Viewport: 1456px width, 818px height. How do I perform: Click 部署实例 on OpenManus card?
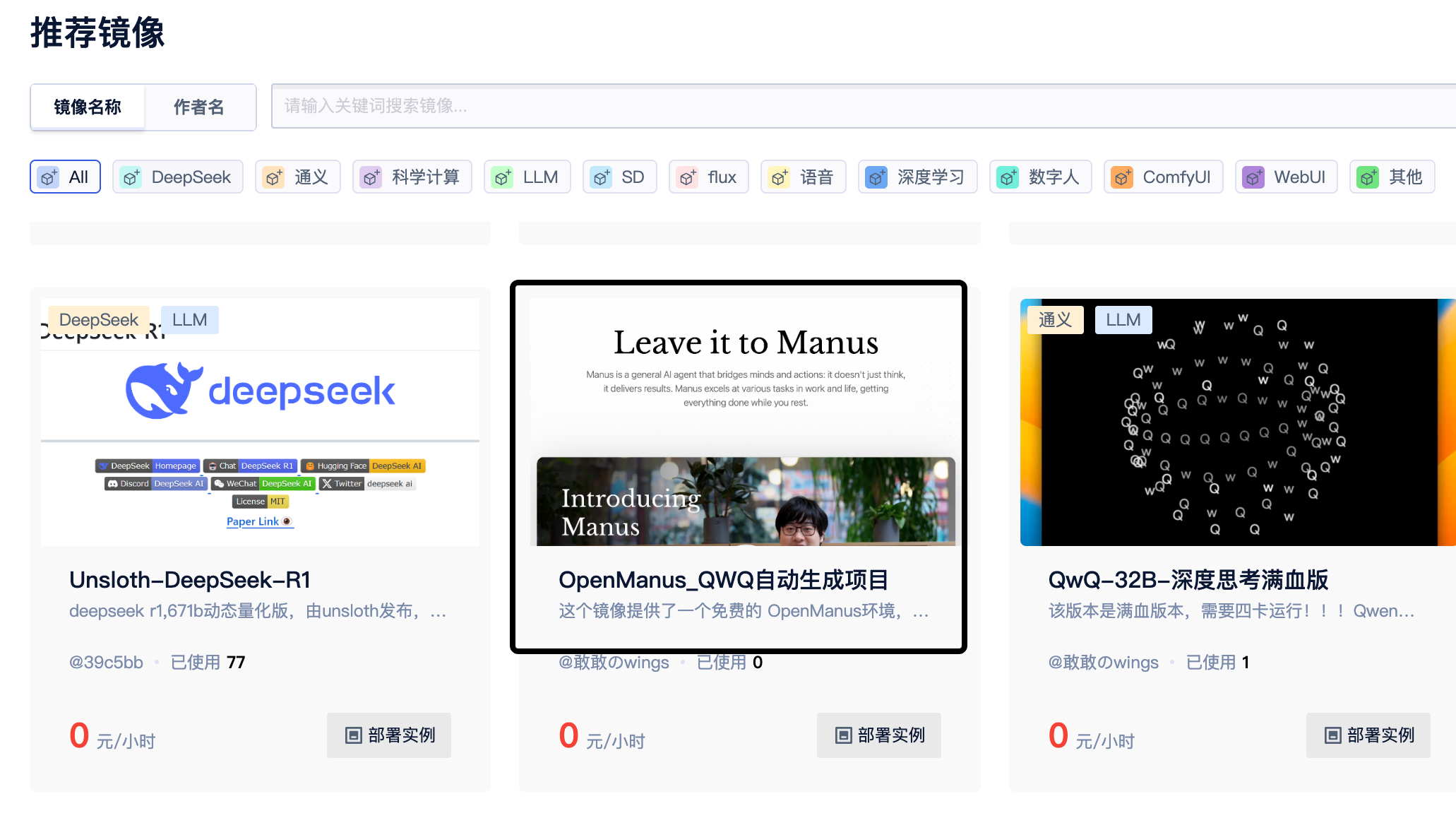(x=878, y=735)
